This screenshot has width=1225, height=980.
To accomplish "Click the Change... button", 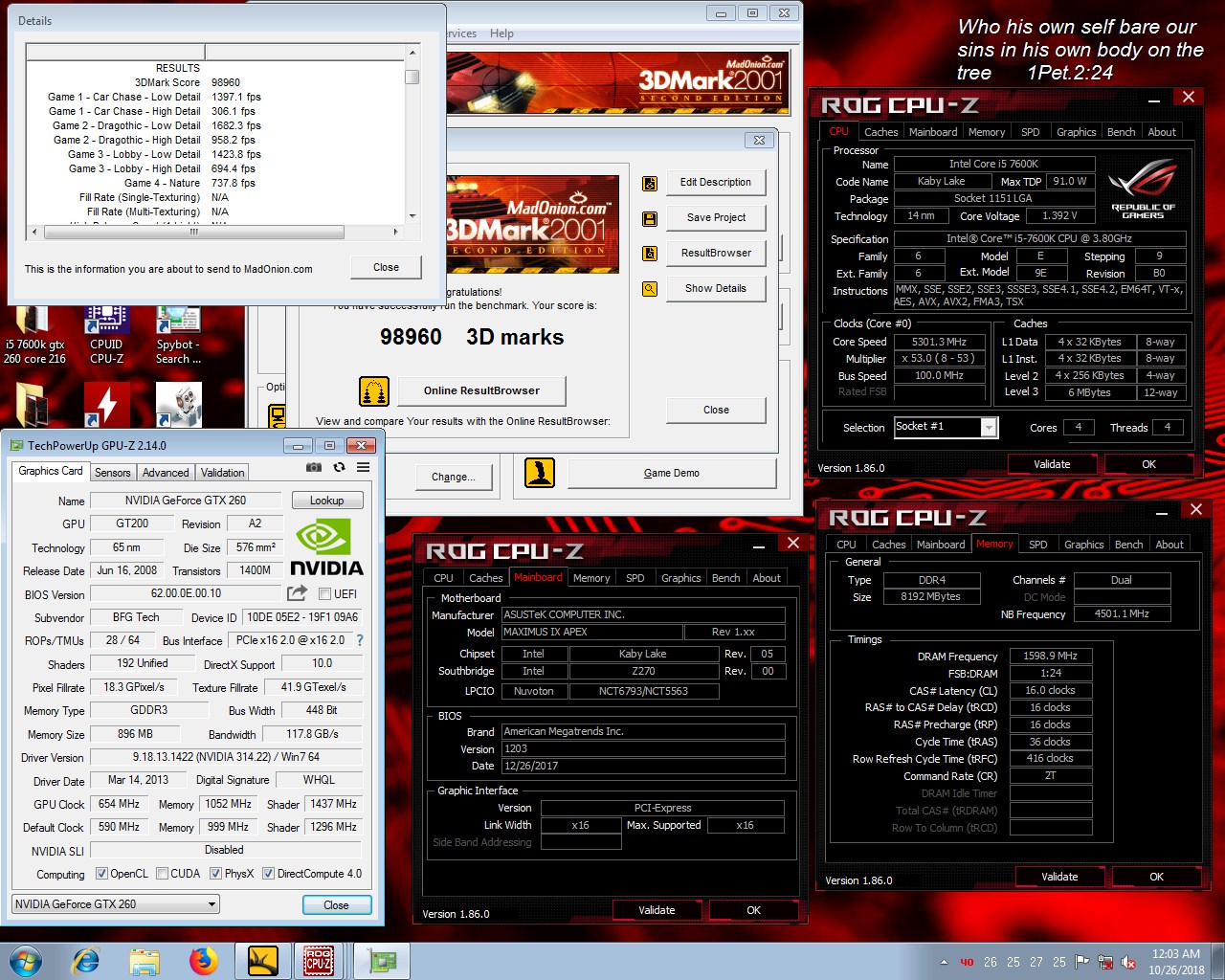I will pos(454,477).
